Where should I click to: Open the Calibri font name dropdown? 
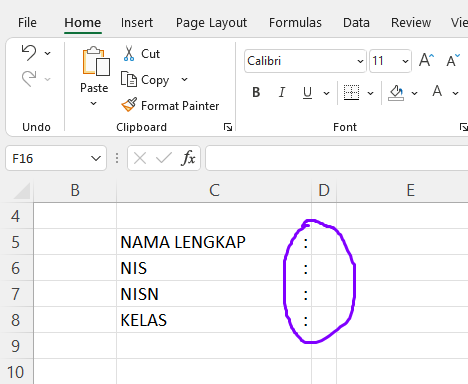360,61
